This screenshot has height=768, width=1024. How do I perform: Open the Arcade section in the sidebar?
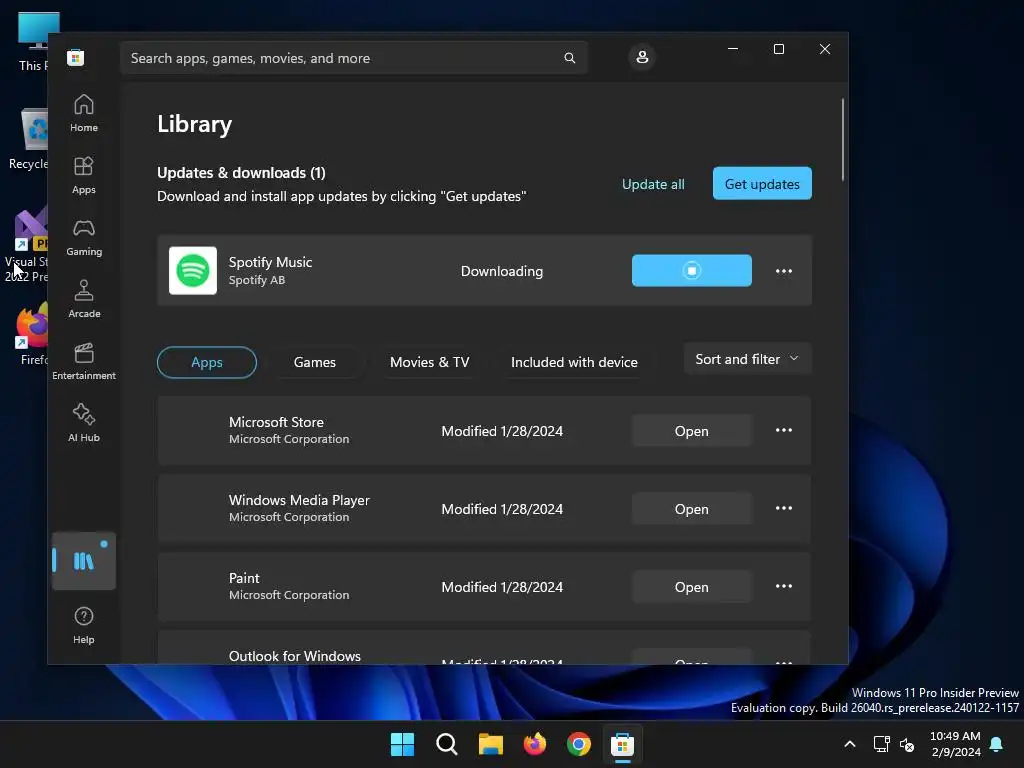[x=84, y=299]
